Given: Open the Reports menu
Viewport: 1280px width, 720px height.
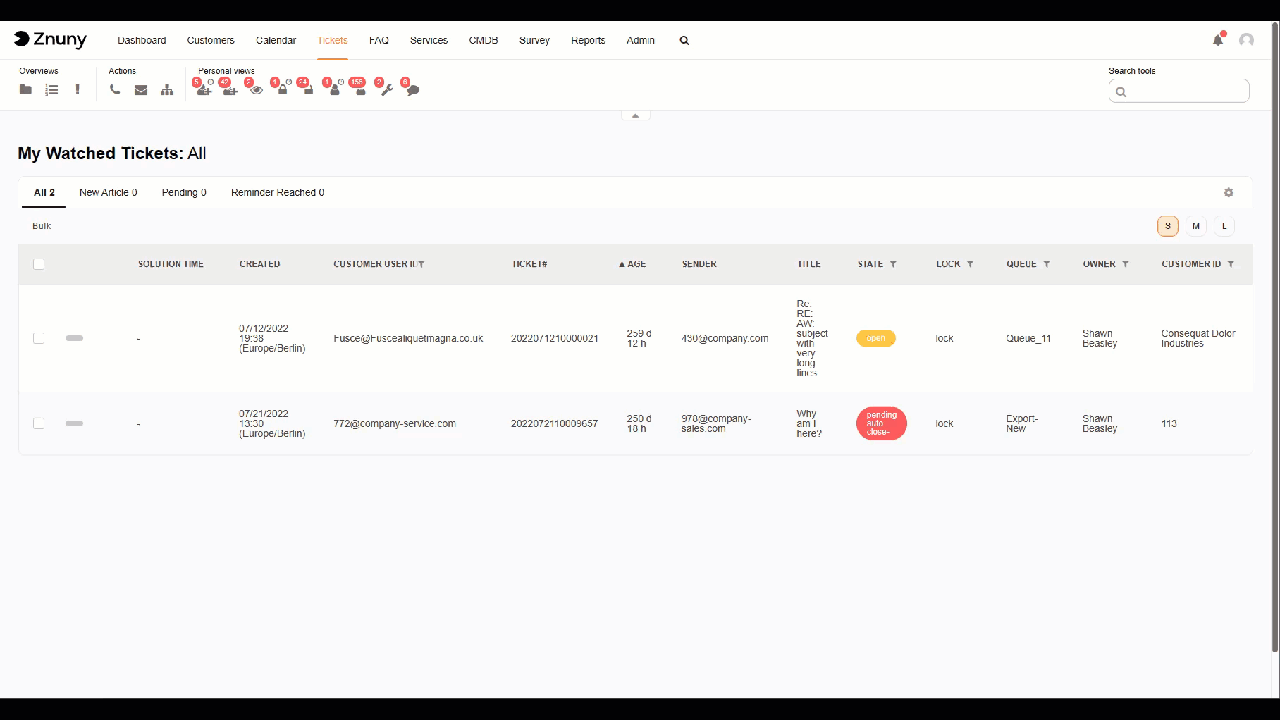Looking at the screenshot, I should [588, 40].
